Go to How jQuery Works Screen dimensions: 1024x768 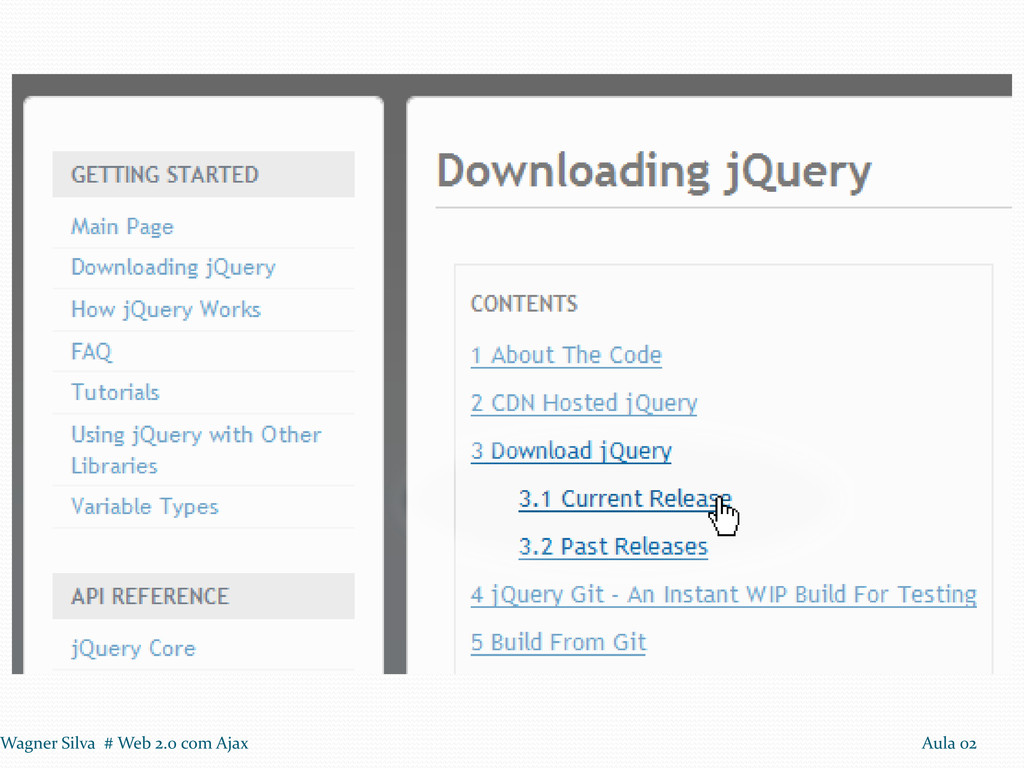(166, 310)
